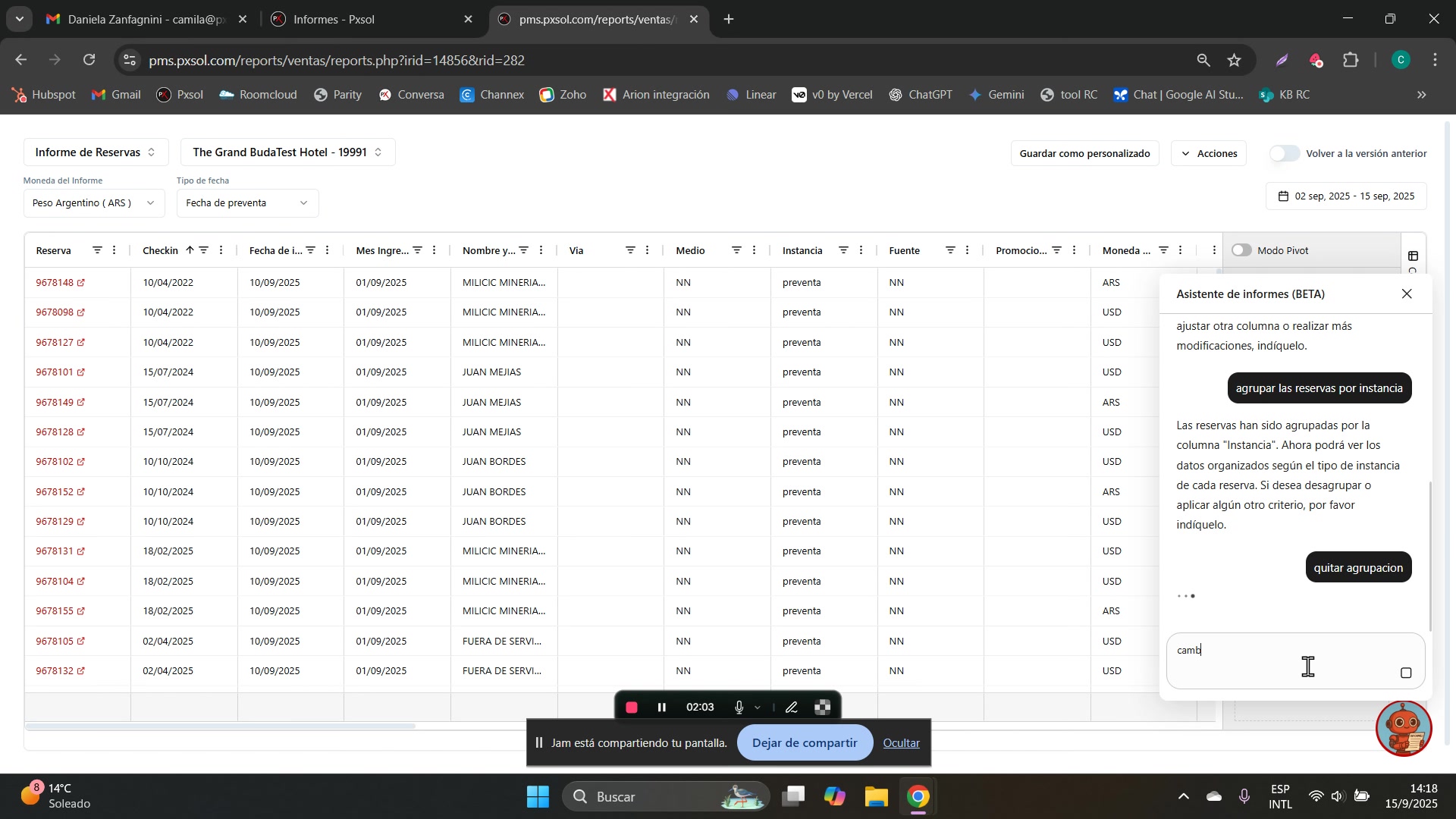Screen dimensions: 1456x819
Task: Open Nombre y... column three-dot menu
Action: coord(541,250)
